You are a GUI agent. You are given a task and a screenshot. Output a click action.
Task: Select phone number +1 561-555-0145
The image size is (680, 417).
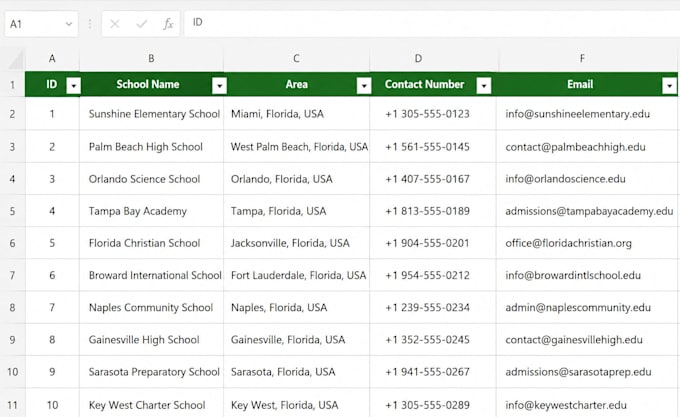[428, 147]
